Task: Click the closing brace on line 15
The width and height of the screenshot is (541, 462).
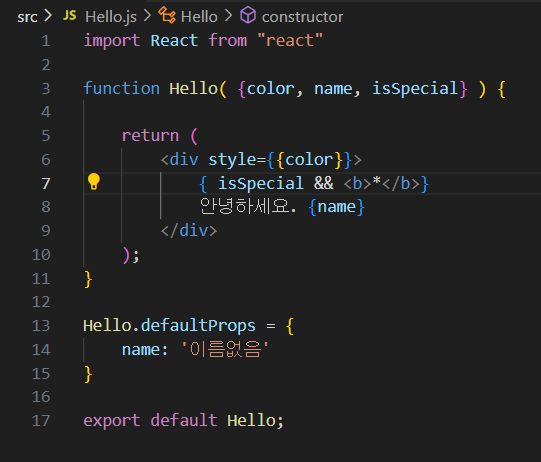Action: (88, 374)
